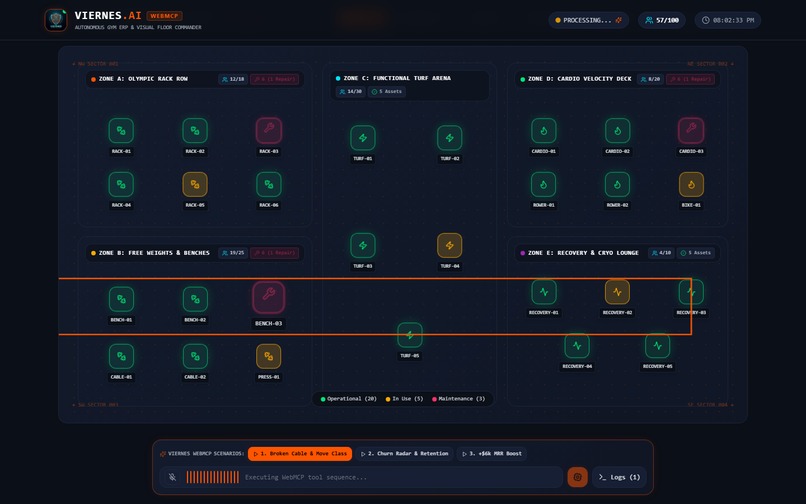This screenshot has width=806, height=504.
Task: Click Zone B 19/25 occupancy badge
Action: pos(233,253)
